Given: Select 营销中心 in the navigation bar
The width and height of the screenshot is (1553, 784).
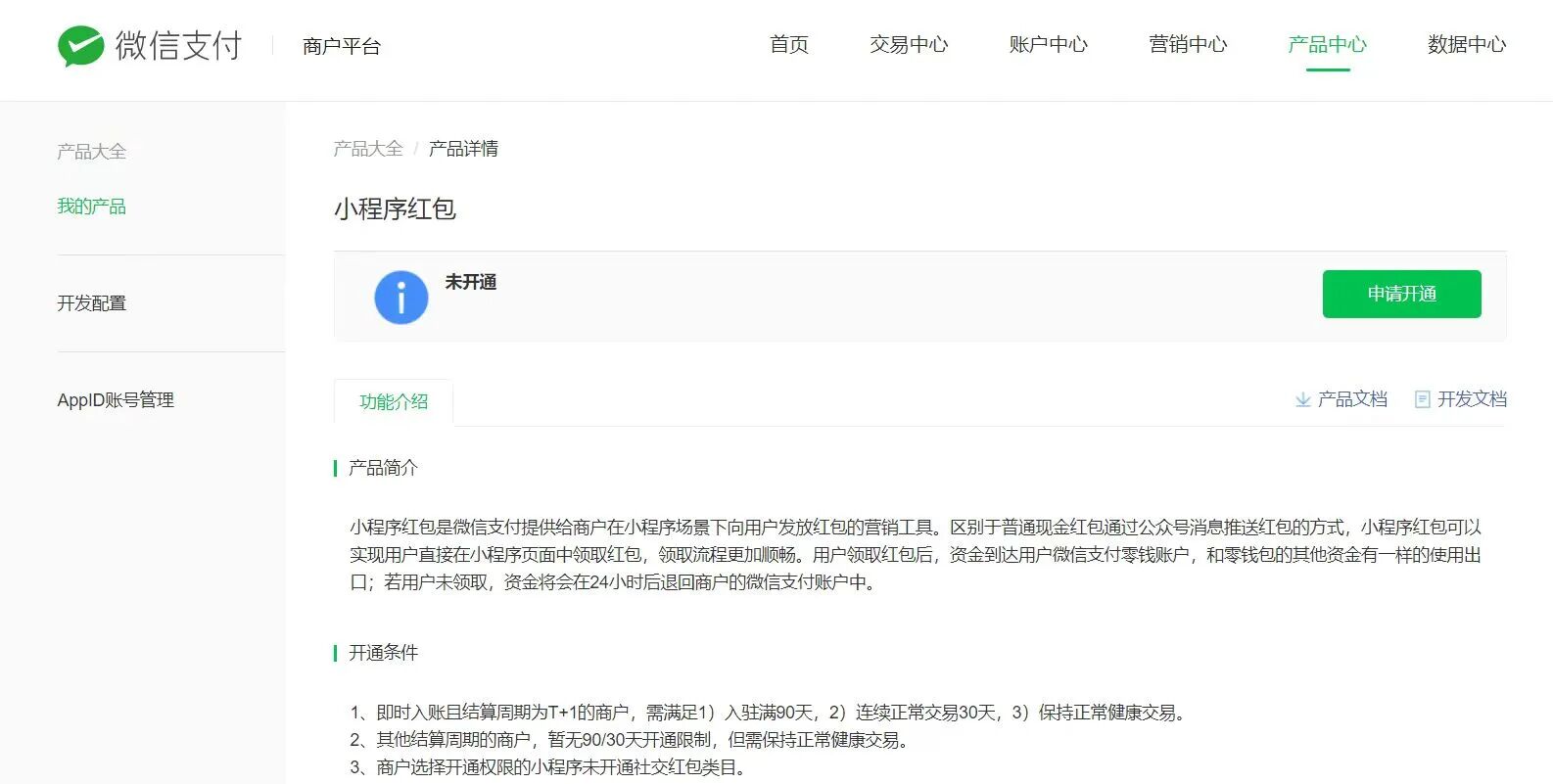Looking at the screenshot, I should tap(1188, 44).
